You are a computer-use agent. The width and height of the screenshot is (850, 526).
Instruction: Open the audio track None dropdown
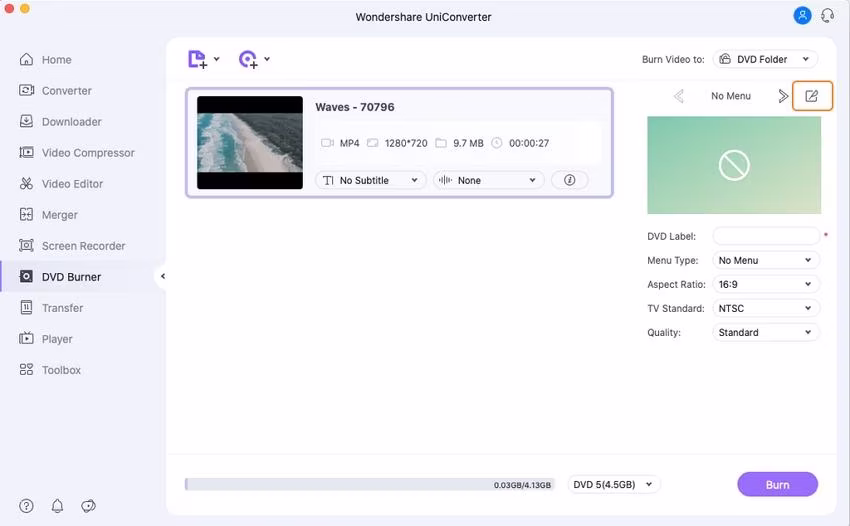pos(489,180)
